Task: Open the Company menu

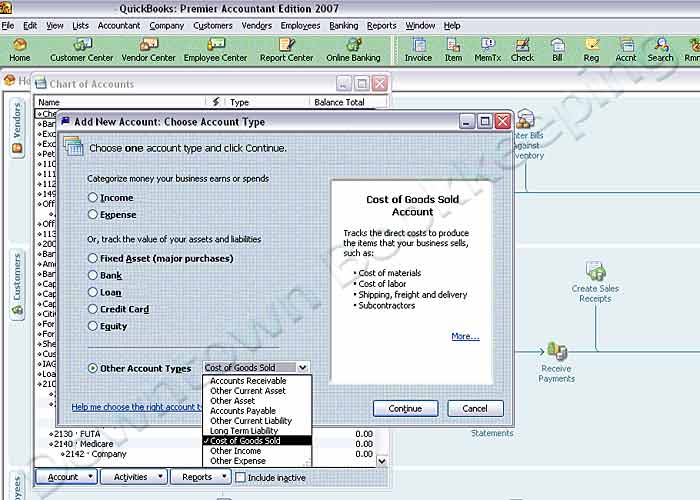Action: [167, 25]
